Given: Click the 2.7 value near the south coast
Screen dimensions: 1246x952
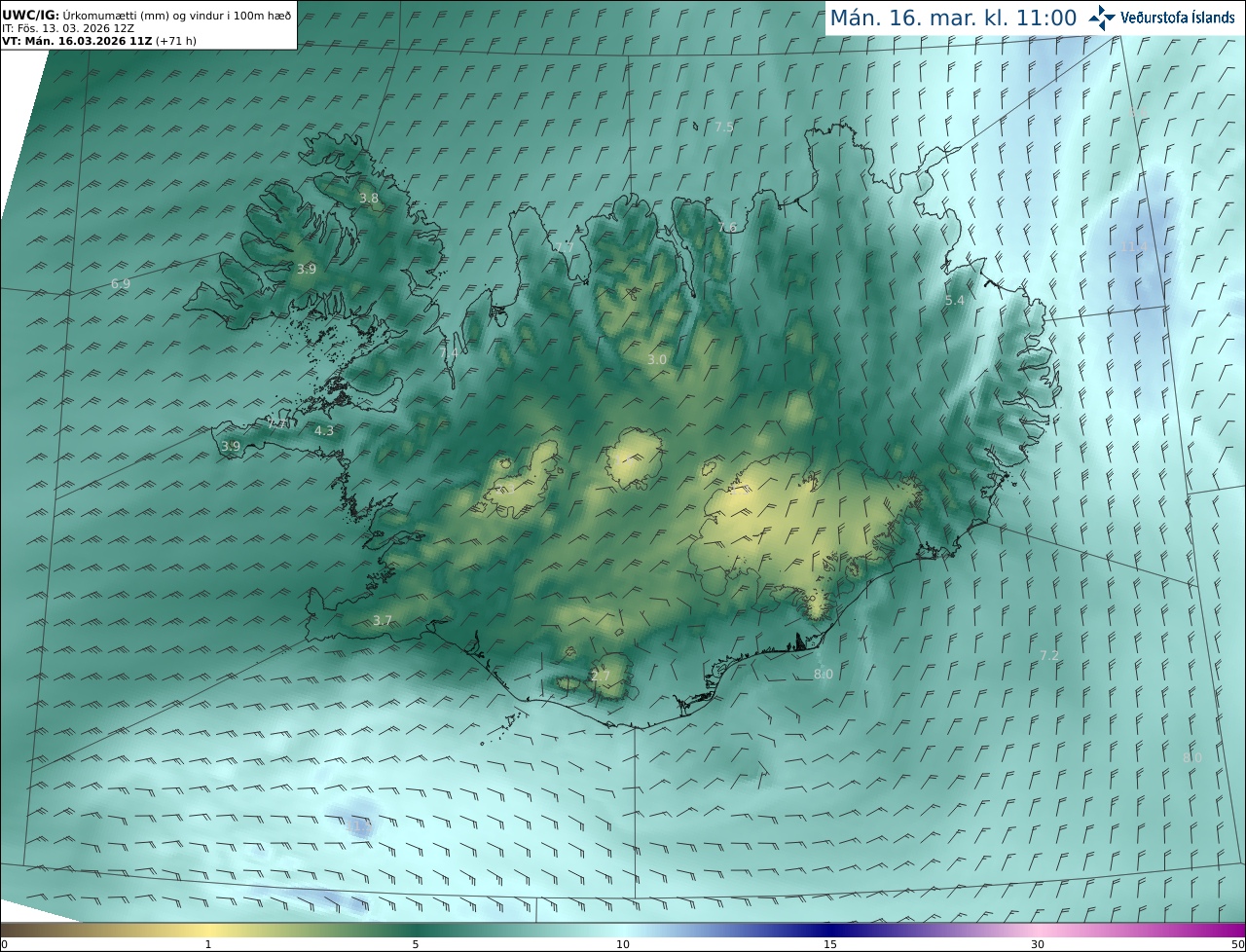Looking at the screenshot, I should 601,677.
